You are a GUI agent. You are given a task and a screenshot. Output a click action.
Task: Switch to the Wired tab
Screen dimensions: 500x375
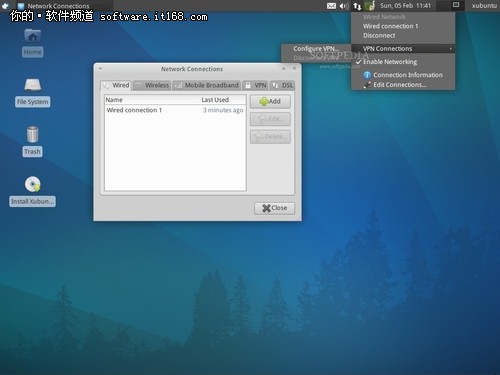coord(116,85)
